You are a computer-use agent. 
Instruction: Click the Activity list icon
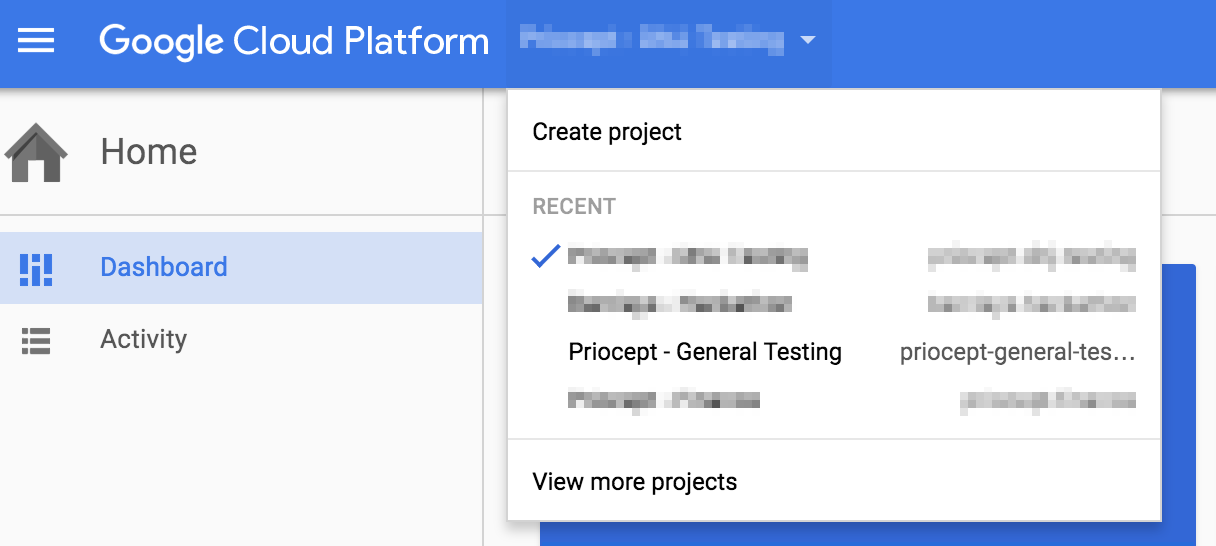36,340
